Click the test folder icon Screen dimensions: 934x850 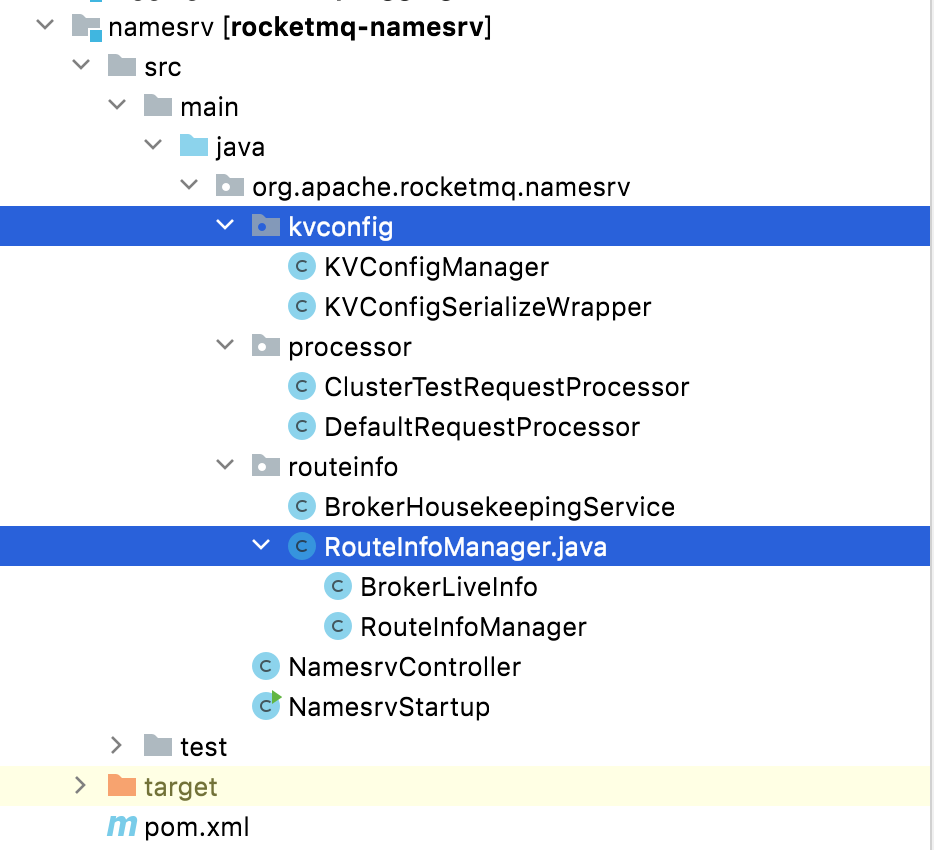(x=158, y=745)
